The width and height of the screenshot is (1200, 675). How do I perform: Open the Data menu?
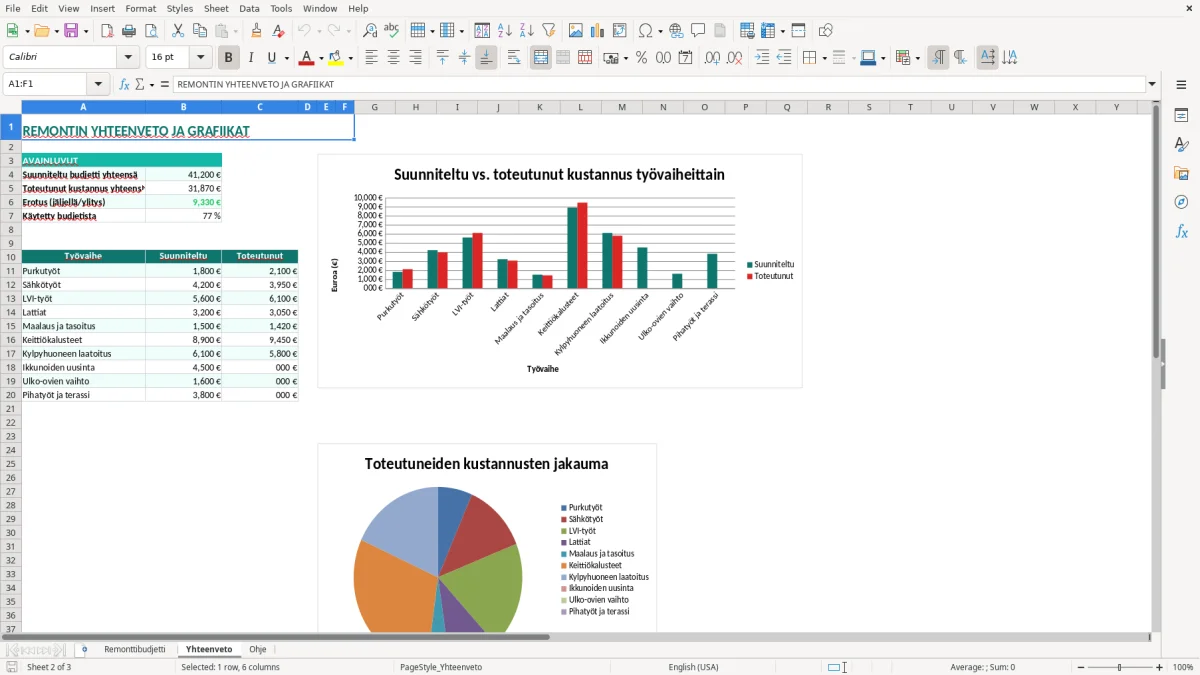[x=249, y=8]
